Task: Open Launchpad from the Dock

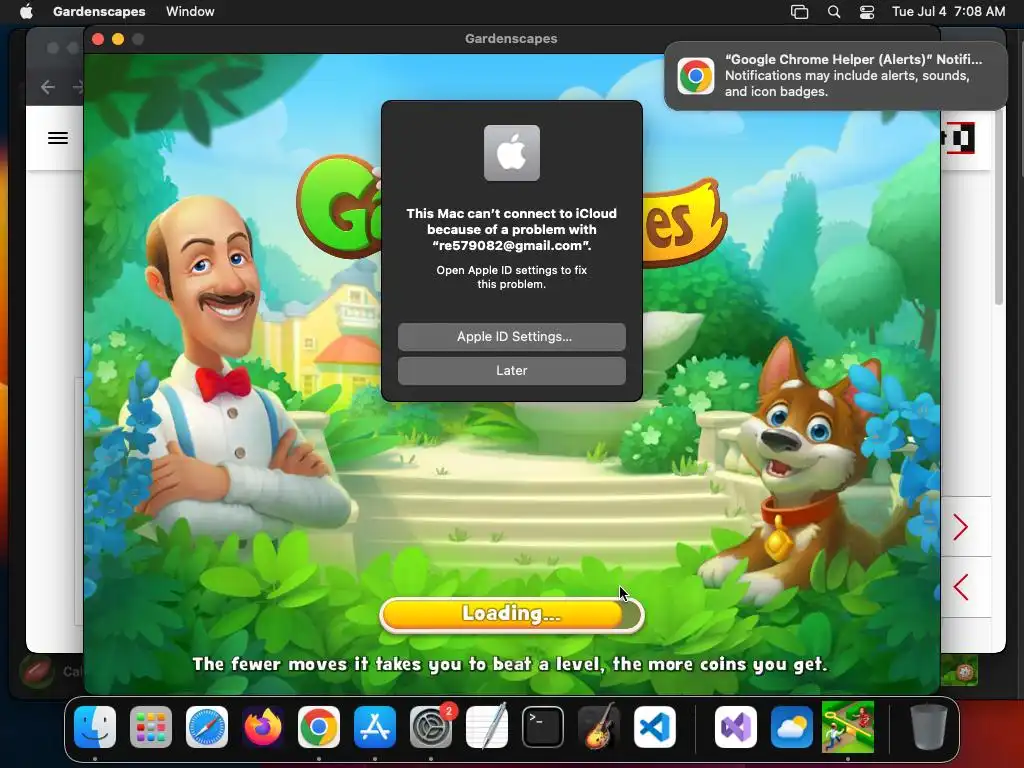Action: click(x=151, y=727)
